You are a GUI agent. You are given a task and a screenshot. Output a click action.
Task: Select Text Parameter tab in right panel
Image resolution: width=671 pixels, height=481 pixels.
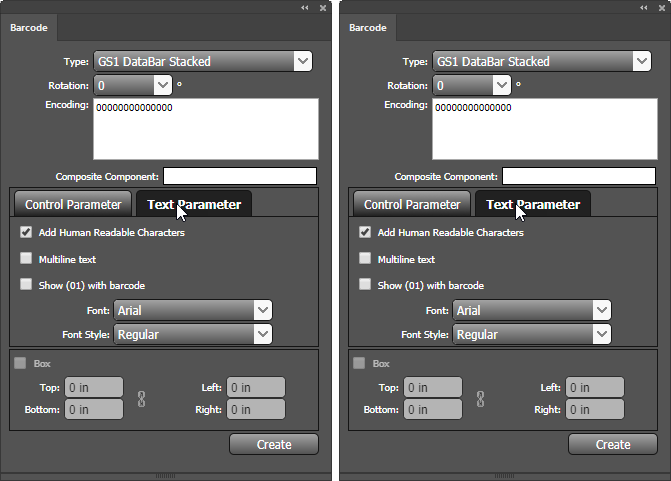point(532,204)
